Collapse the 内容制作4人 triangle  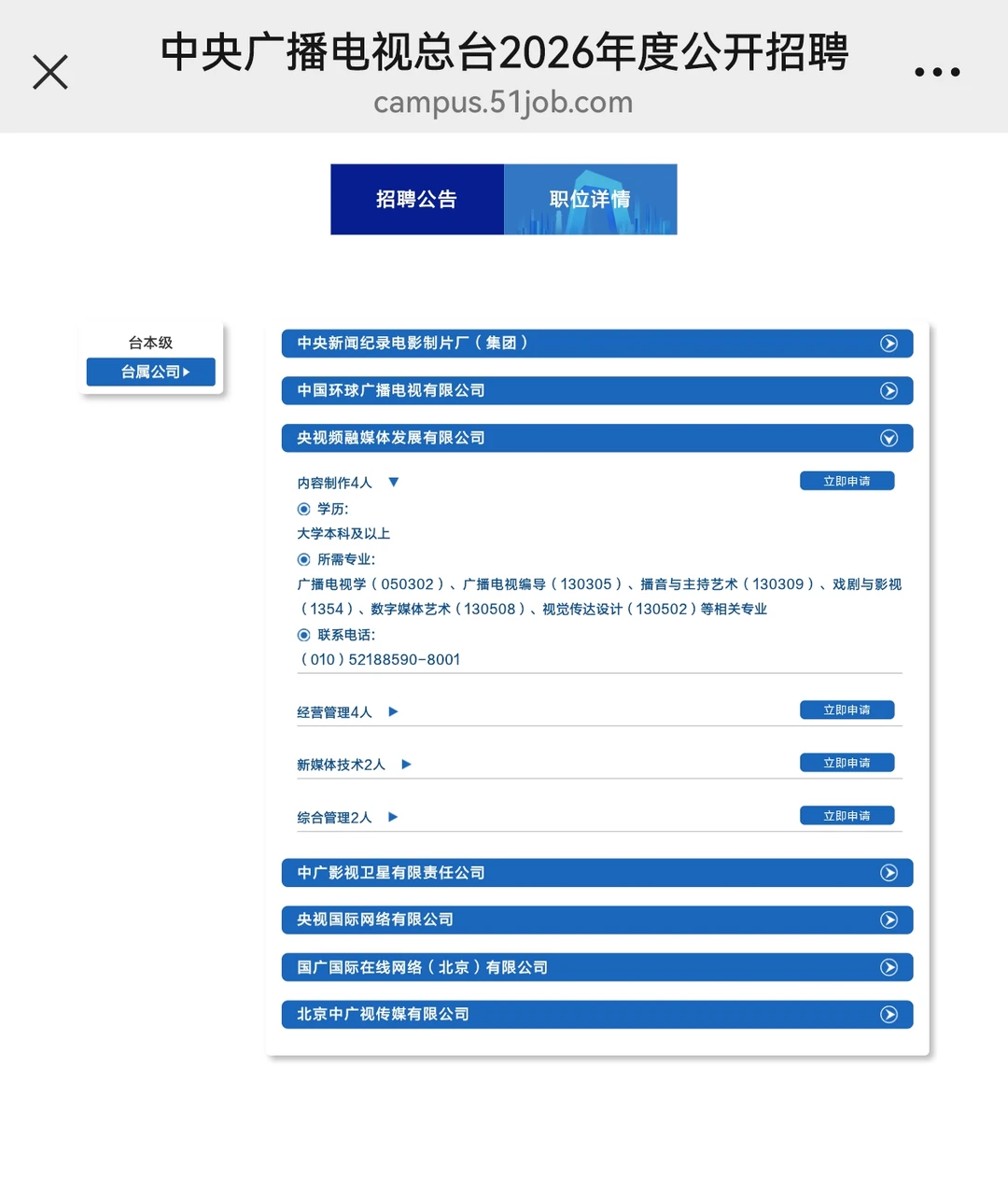394,483
